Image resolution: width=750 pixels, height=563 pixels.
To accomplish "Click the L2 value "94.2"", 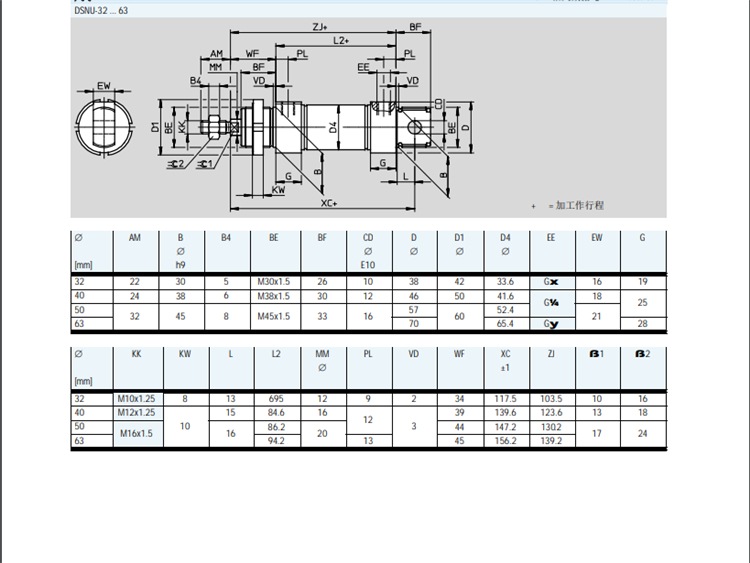I will (276, 441).
